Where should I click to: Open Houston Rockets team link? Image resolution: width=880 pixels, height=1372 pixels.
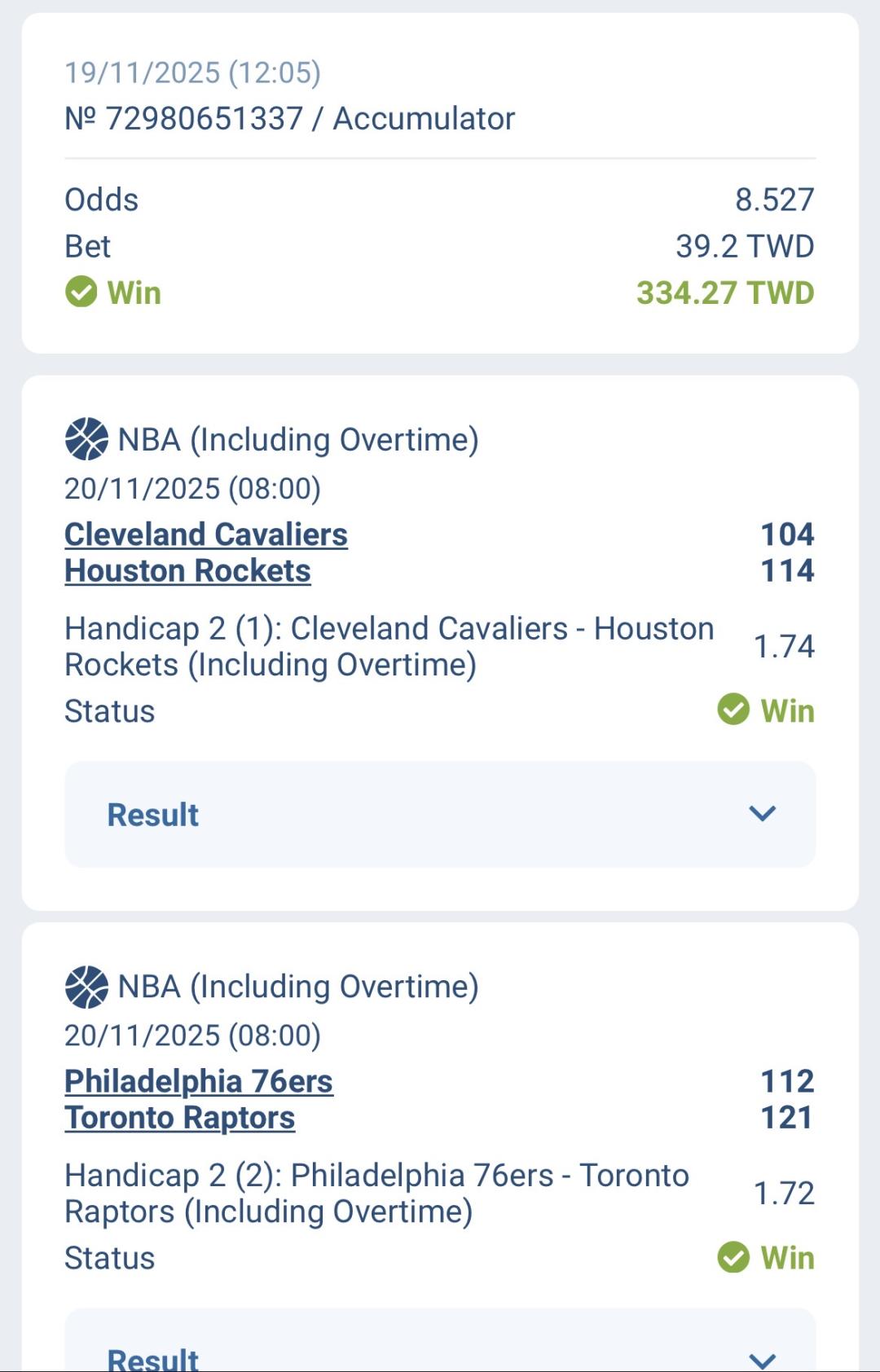[187, 571]
